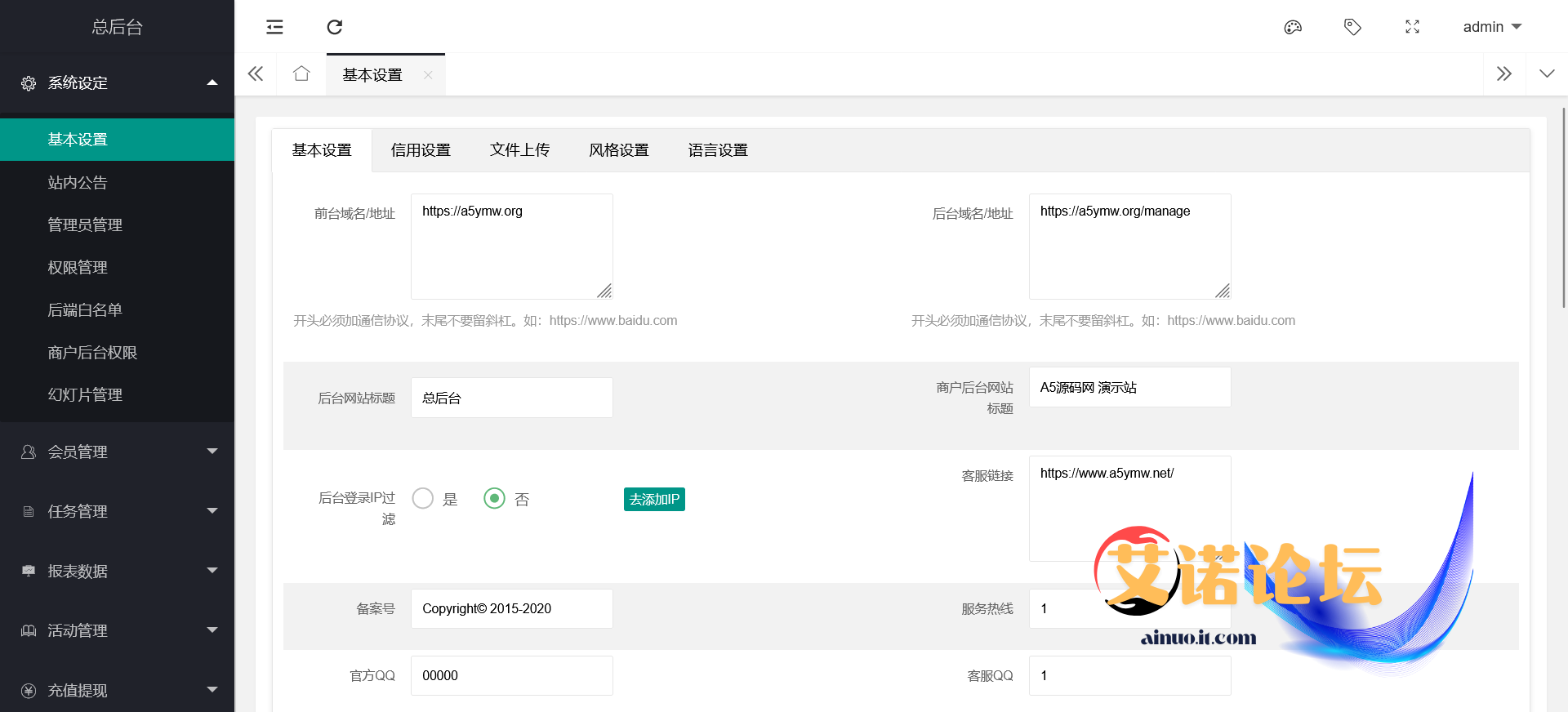Viewport: 1568px width, 712px height.
Task: Switch to the 风格设置 tab
Action: [619, 150]
